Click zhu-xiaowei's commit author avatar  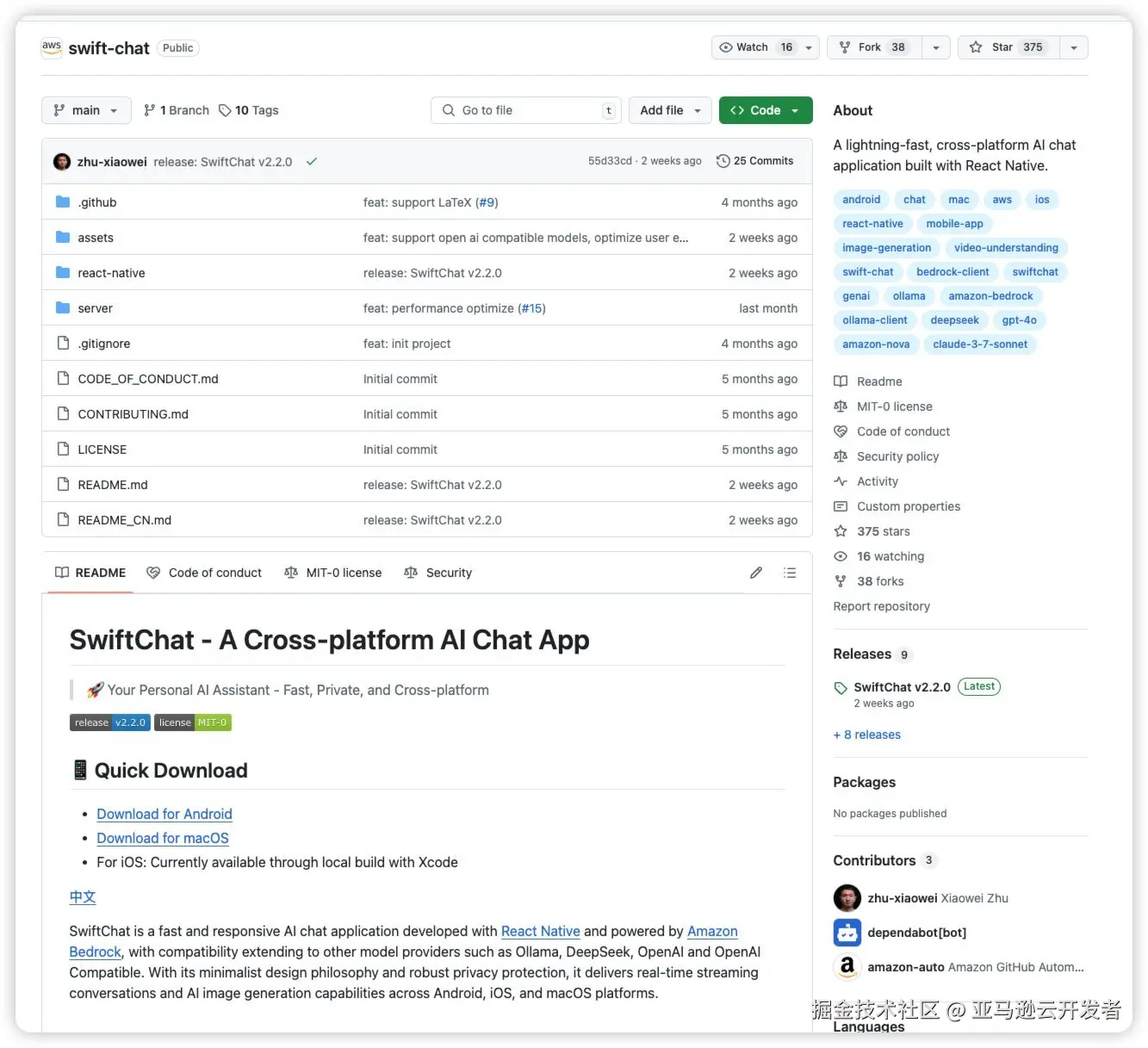(x=62, y=161)
